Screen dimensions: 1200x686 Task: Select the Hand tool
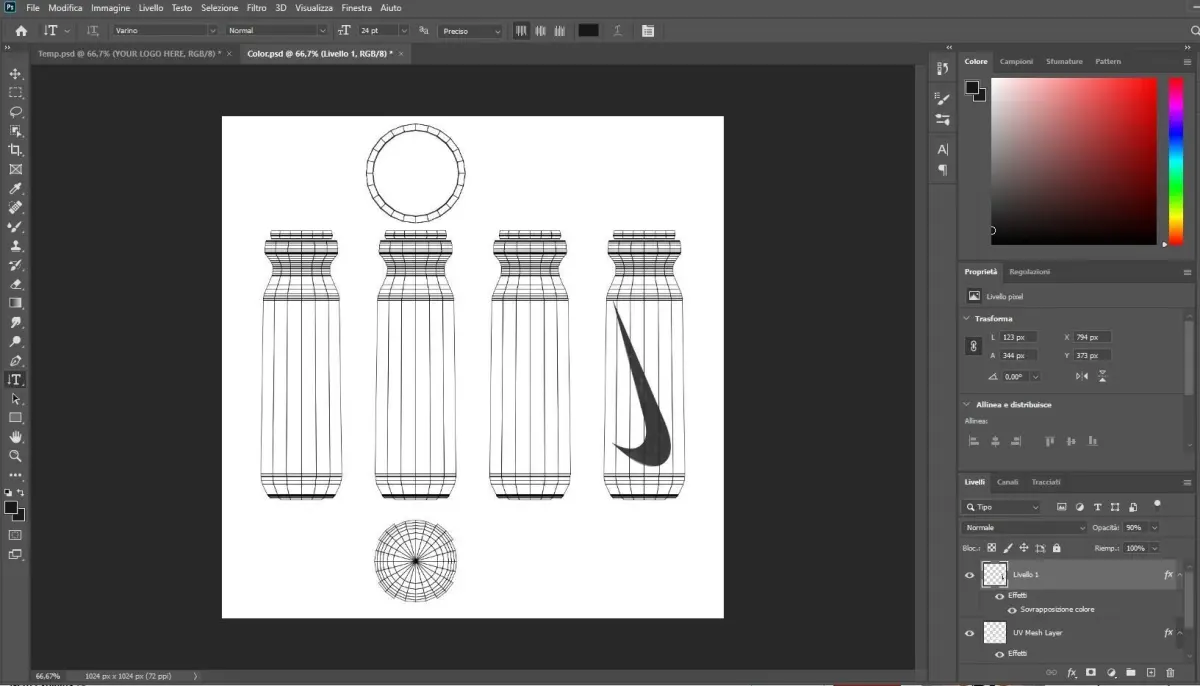tap(15, 437)
